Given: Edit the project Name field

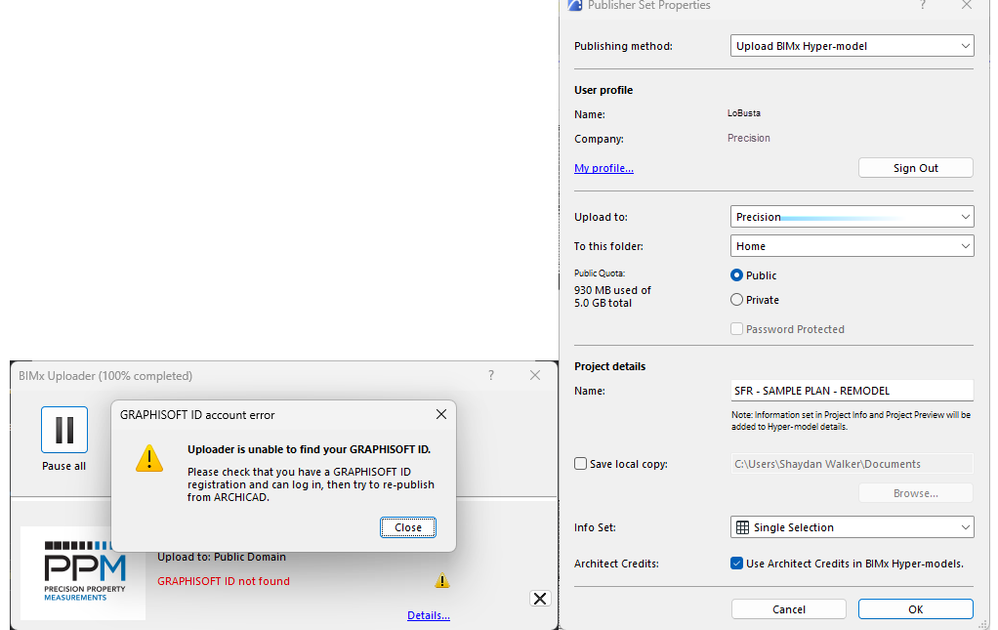Looking at the screenshot, I should [x=852, y=391].
